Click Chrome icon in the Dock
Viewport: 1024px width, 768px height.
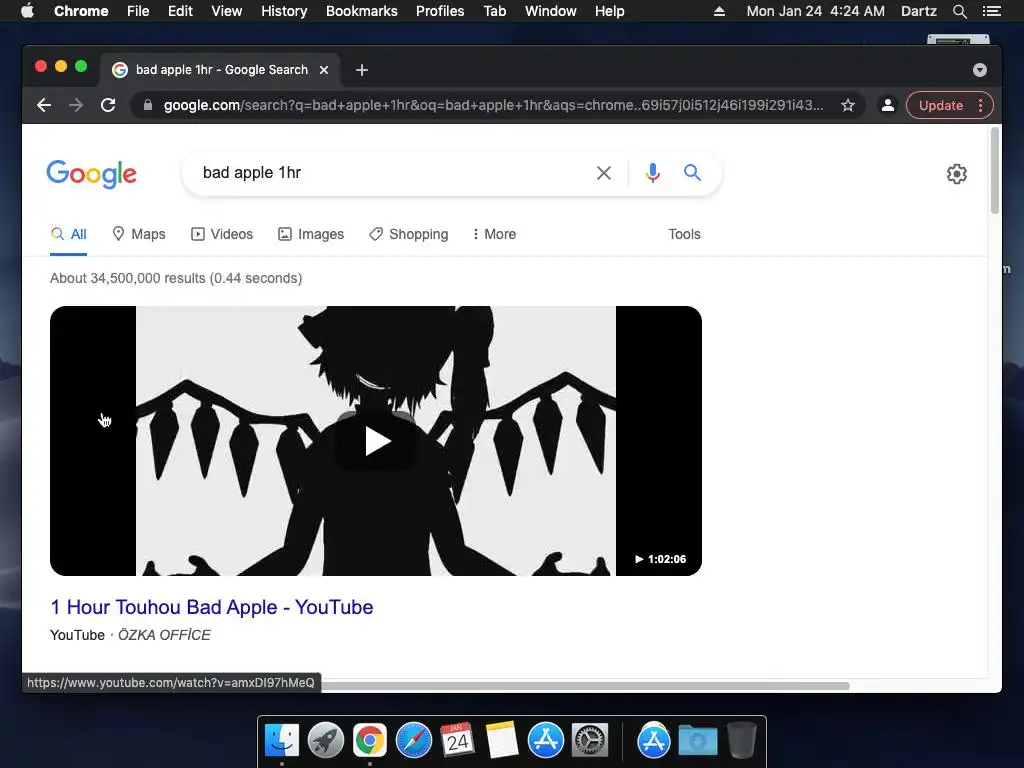tap(370, 741)
